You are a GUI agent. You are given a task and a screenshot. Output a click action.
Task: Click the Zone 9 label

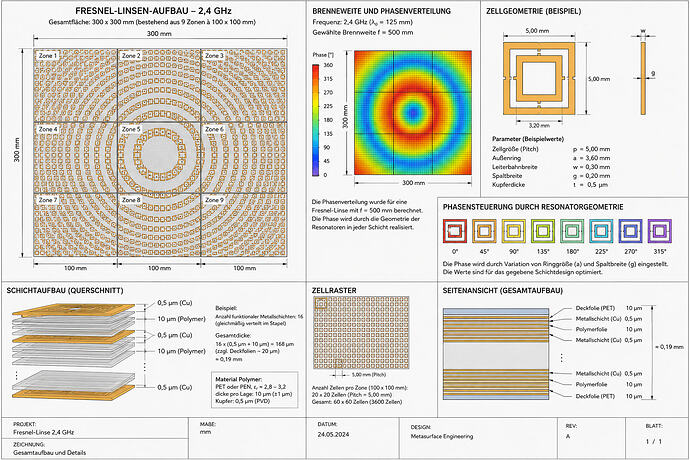coord(214,200)
